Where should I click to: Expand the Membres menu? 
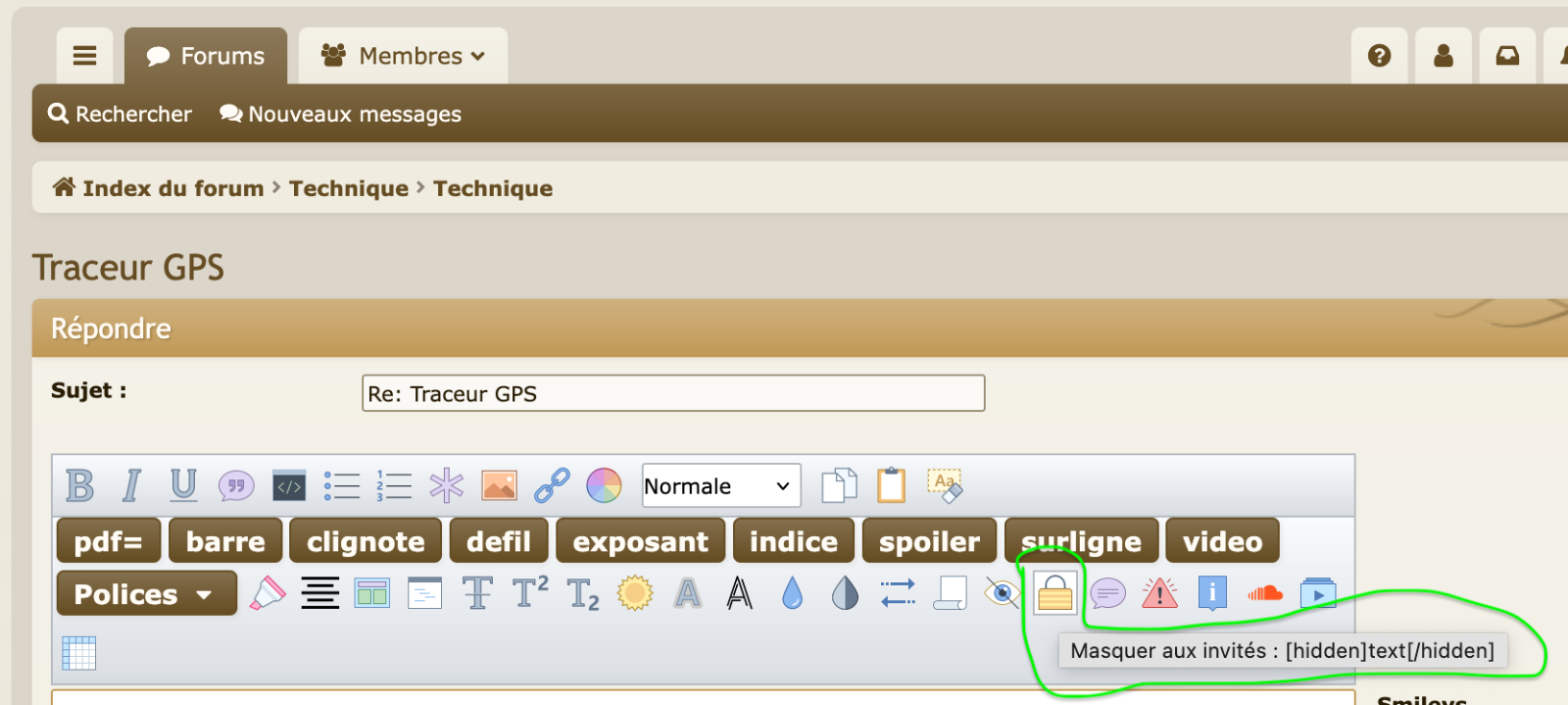[x=403, y=56]
